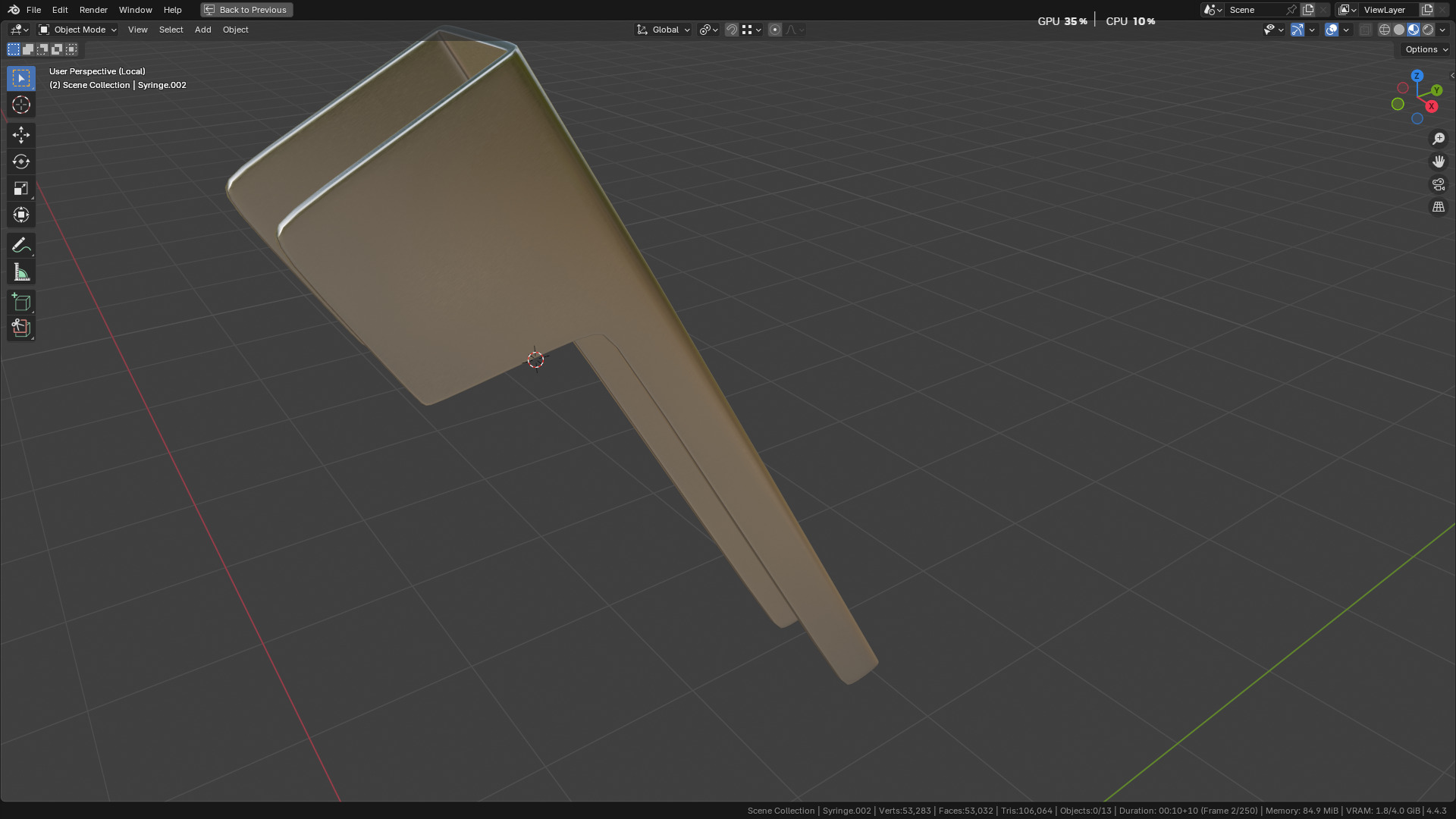Screen dimensions: 1456x819
Task: Click the Blender logo menu icon
Action: (x=14, y=10)
